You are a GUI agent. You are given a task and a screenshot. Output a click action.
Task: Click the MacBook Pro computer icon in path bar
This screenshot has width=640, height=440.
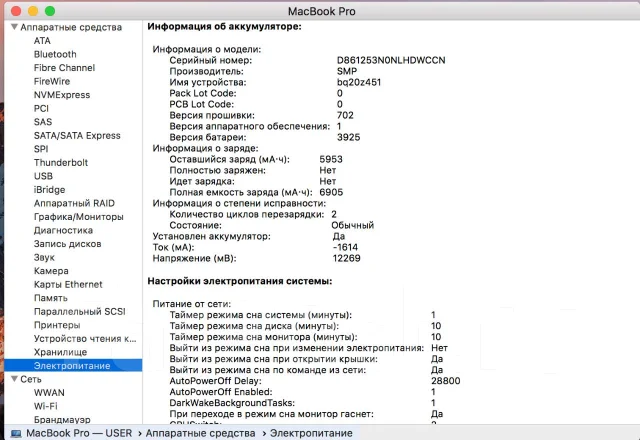[x=16, y=433]
